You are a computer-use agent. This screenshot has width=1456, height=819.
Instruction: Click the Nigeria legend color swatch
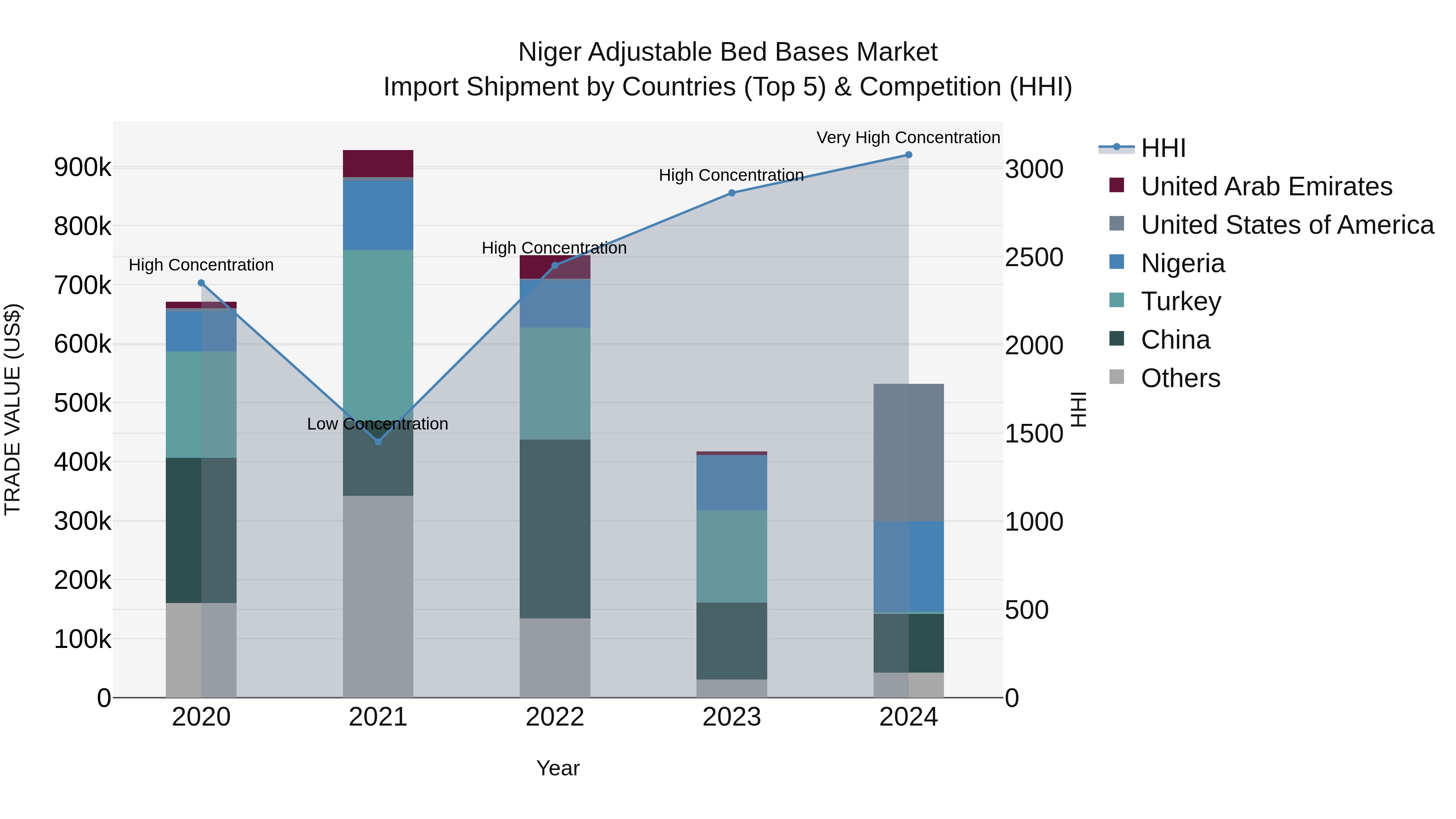coord(1117,262)
